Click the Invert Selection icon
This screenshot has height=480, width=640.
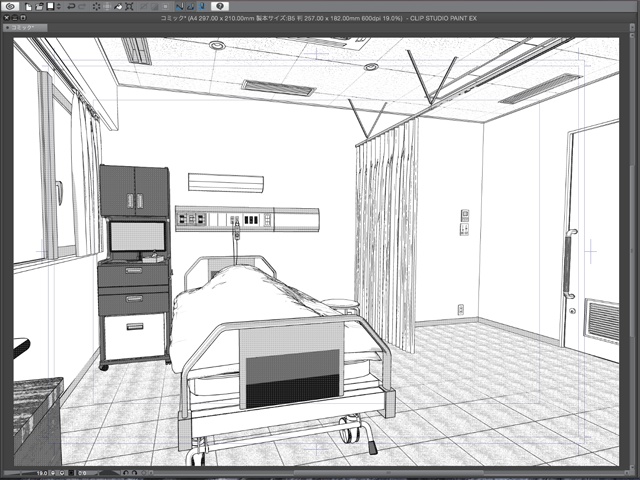click(154, 7)
